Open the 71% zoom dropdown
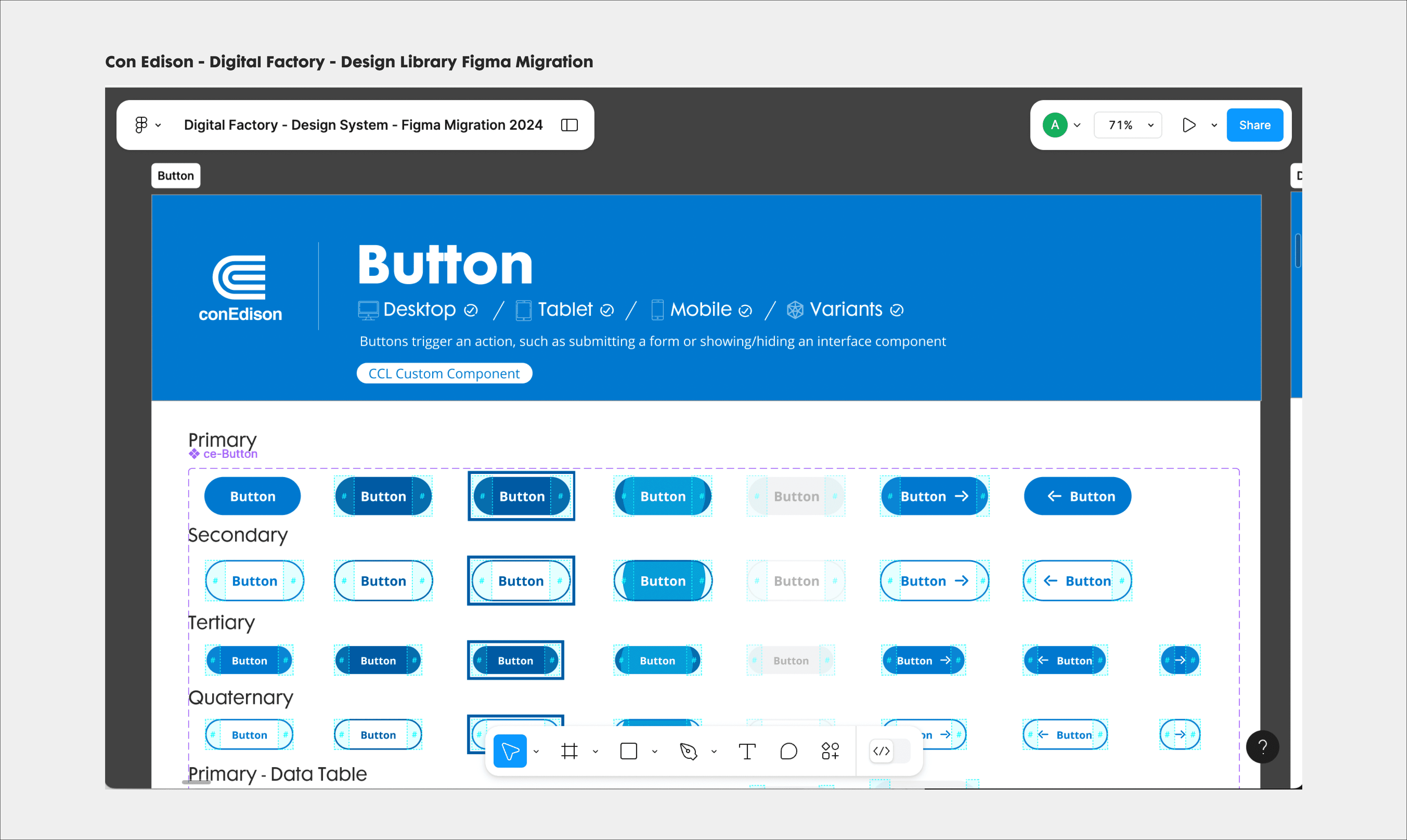This screenshot has height=840, width=1407. pyautogui.click(x=1127, y=125)
